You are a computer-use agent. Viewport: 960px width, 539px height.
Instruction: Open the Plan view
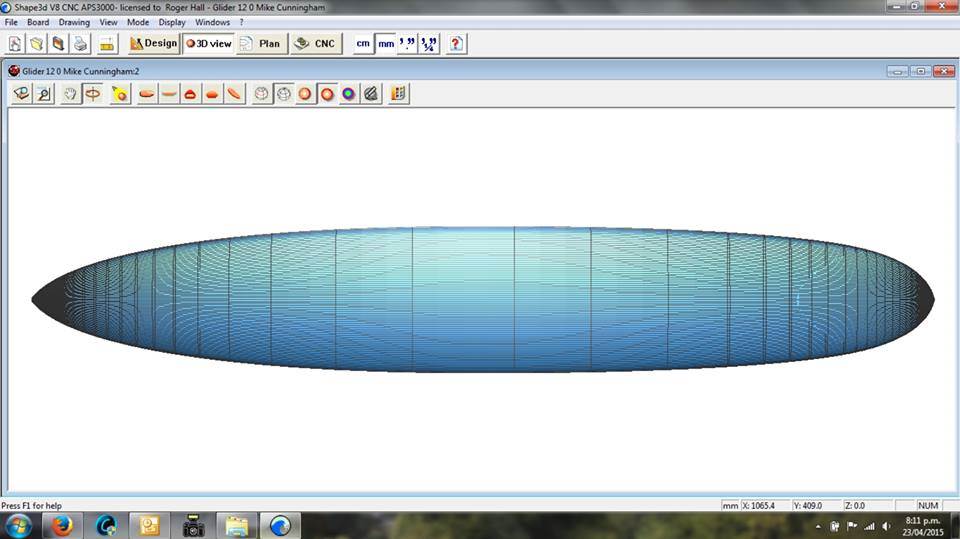[261, 44]
